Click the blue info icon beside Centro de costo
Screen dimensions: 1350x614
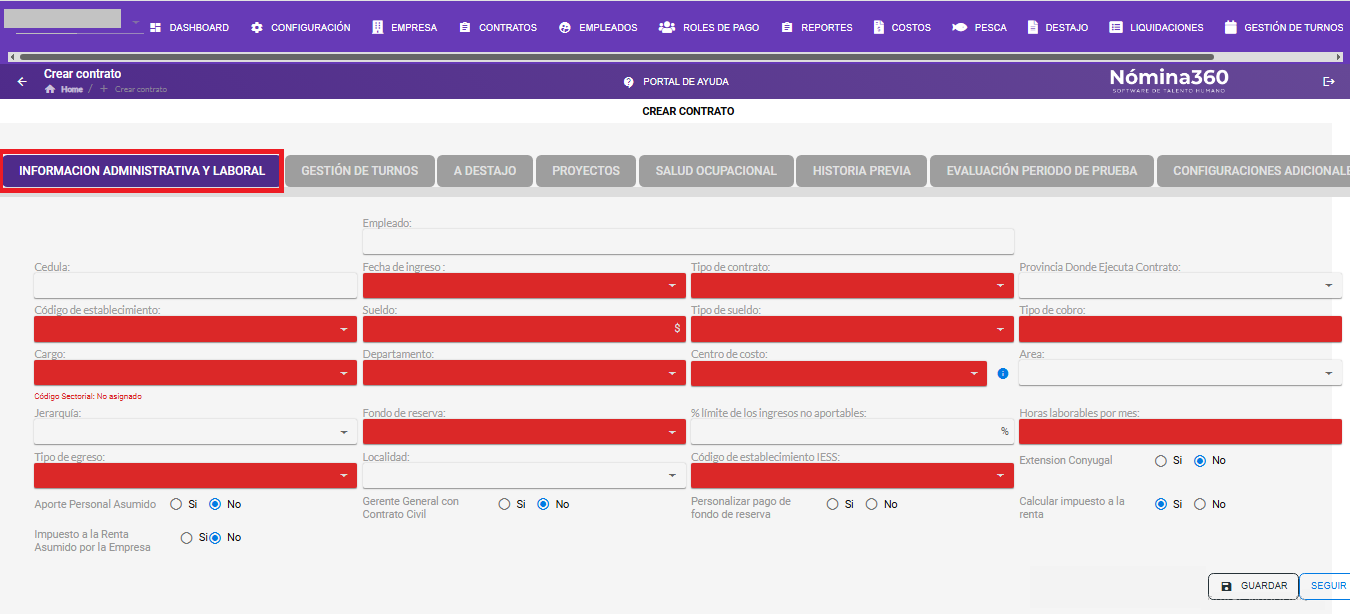click(1003, 373)
